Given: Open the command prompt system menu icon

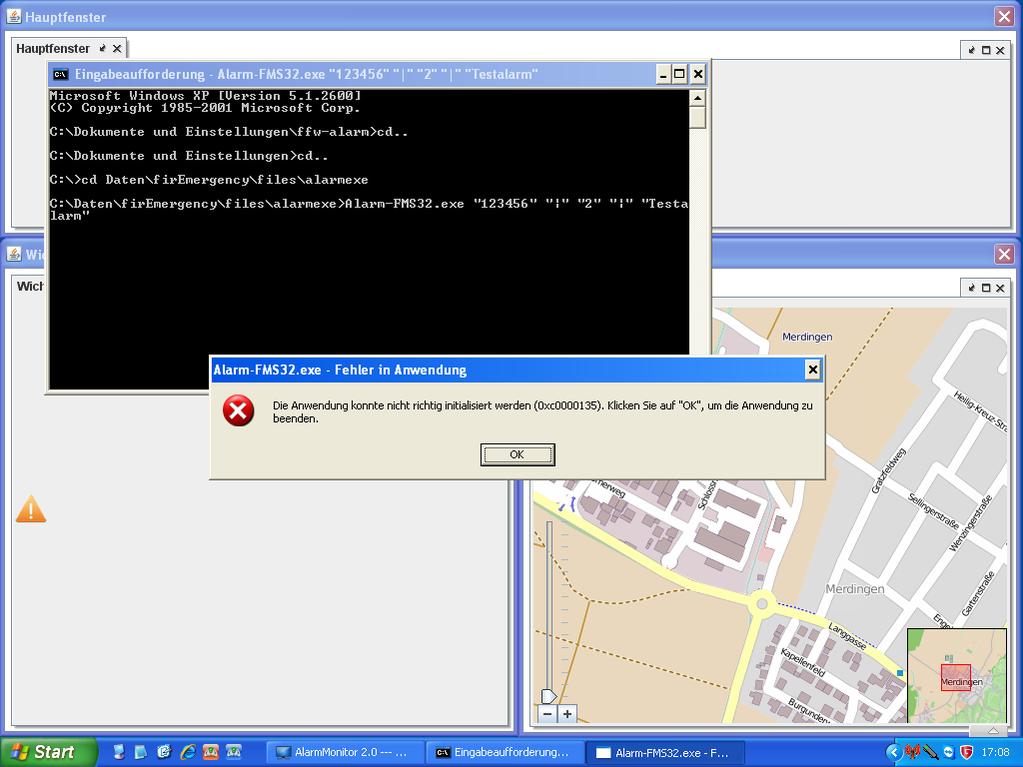Looking at the screenshot, I should point(60,74).
